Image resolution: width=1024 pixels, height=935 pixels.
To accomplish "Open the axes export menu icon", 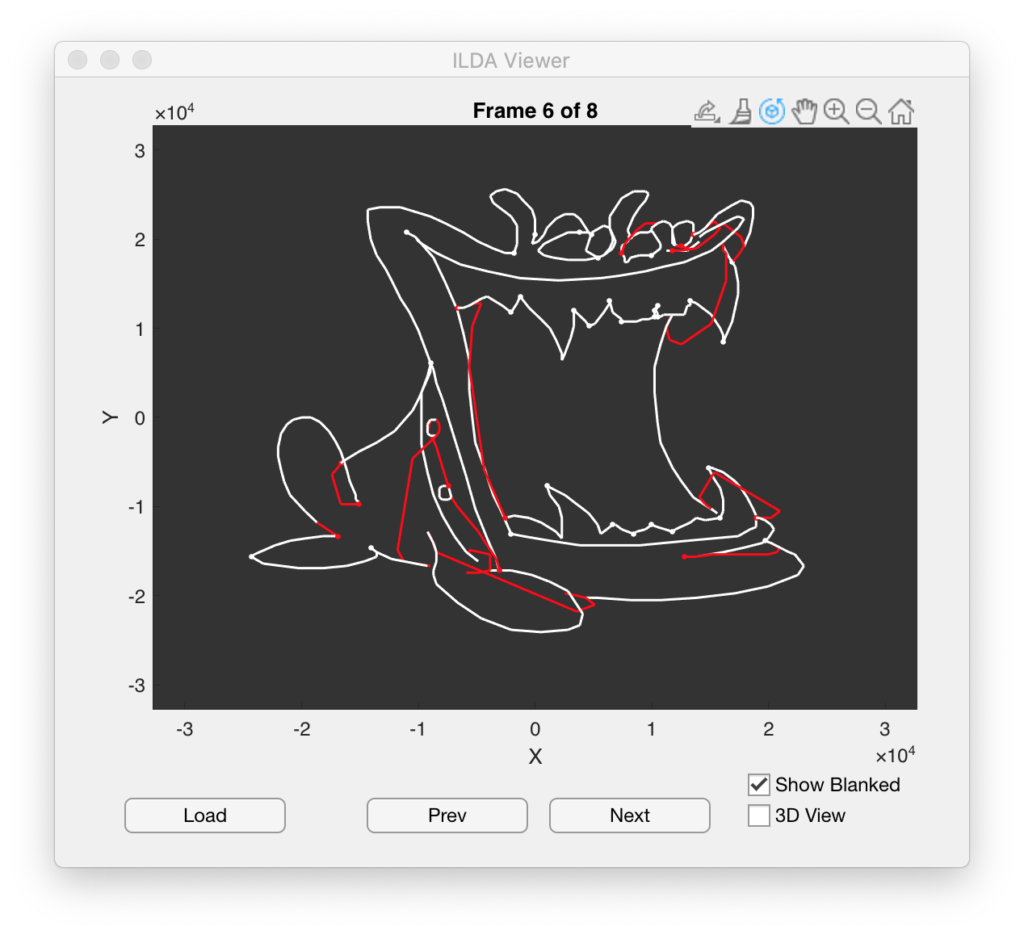I will point(706,111).
